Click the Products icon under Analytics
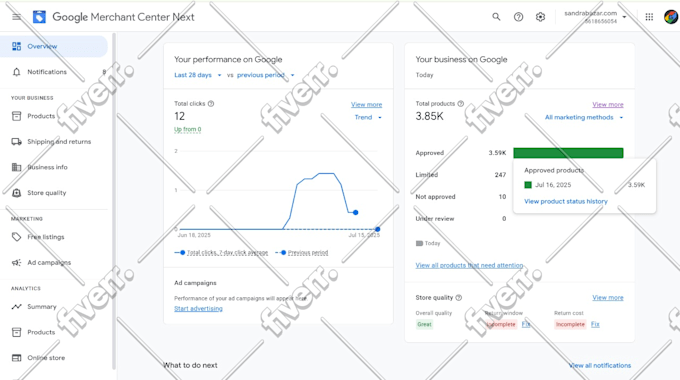The width and height of the screenshot is (680, 380). click(16, 332)
